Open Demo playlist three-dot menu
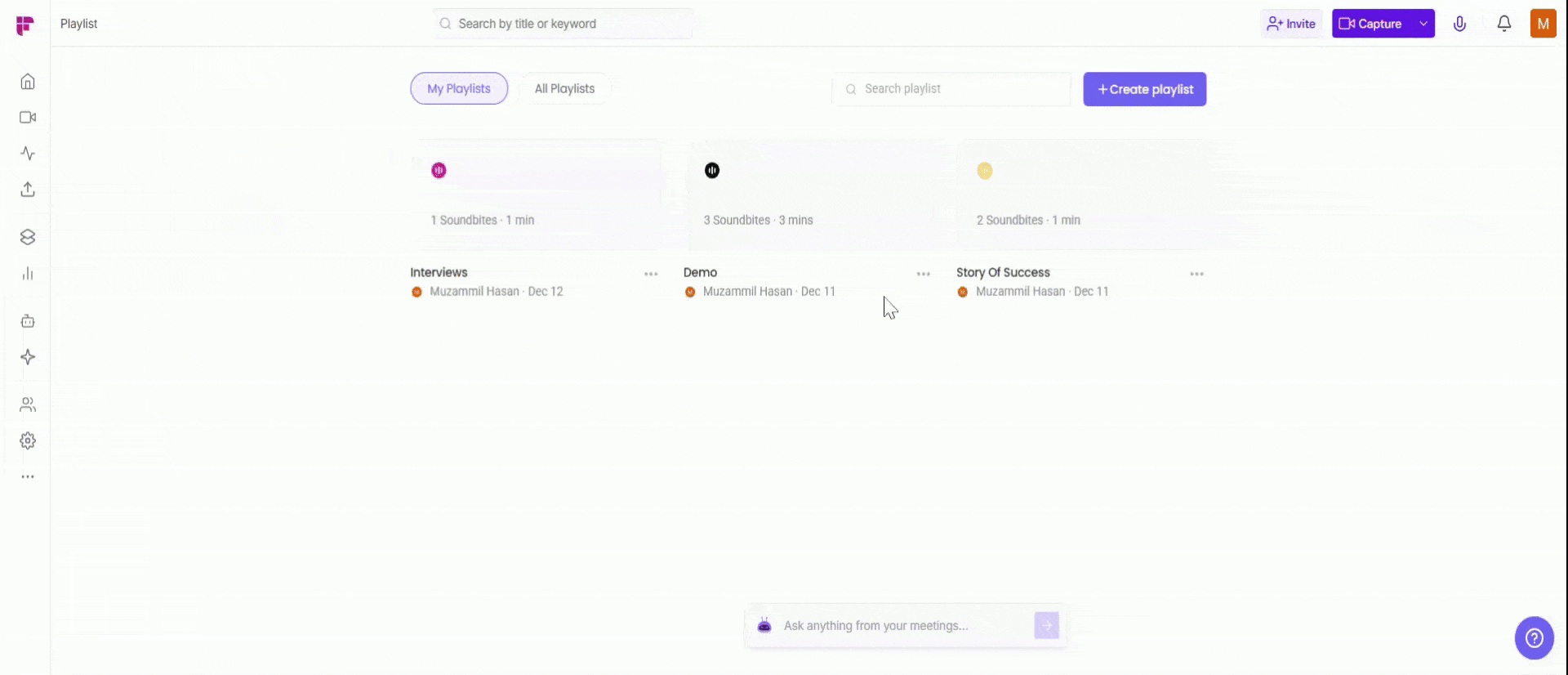This screenshot has height=675, width=1568. point(924,275)
